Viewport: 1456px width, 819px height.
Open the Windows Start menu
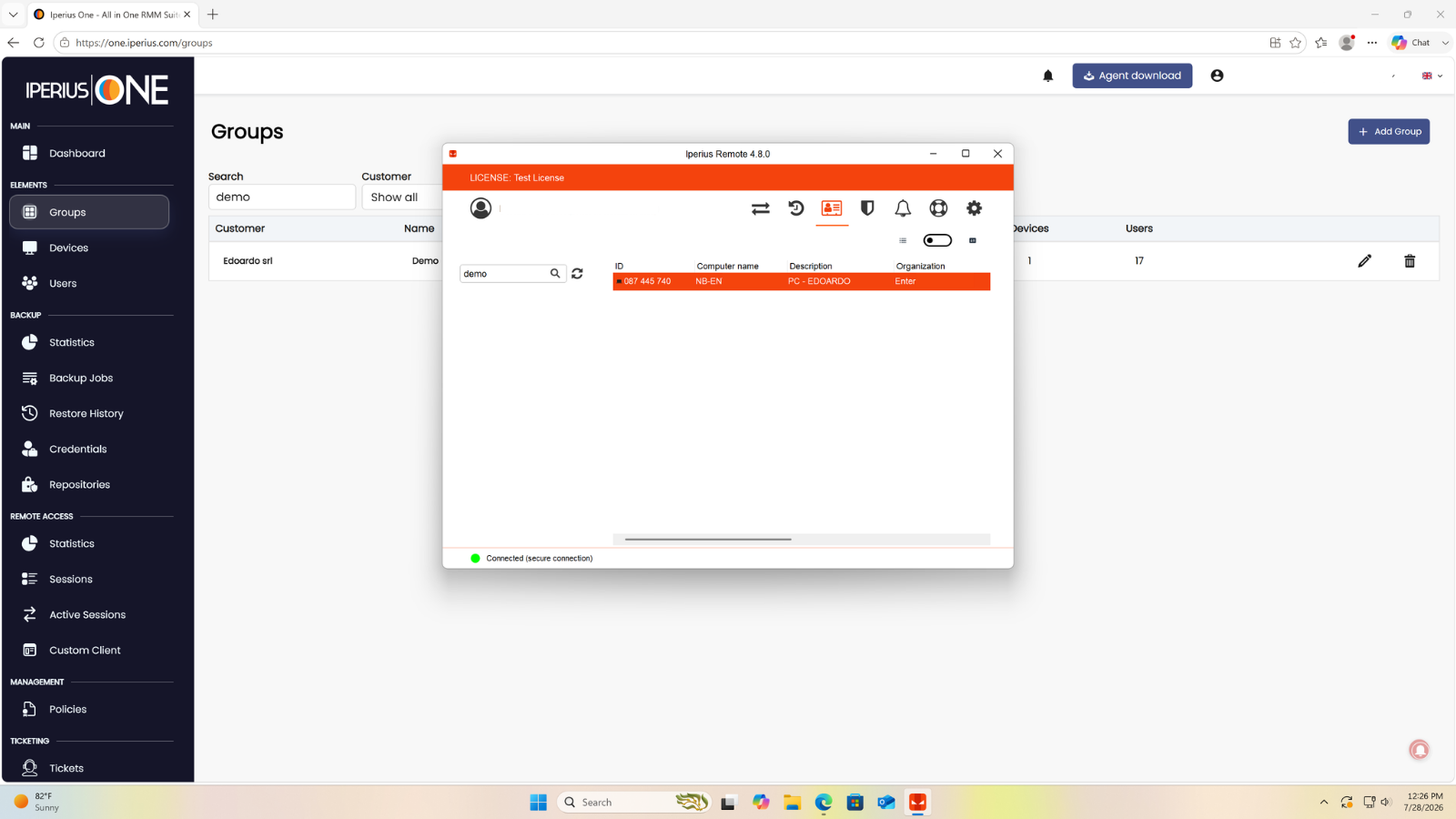[539, 802]
